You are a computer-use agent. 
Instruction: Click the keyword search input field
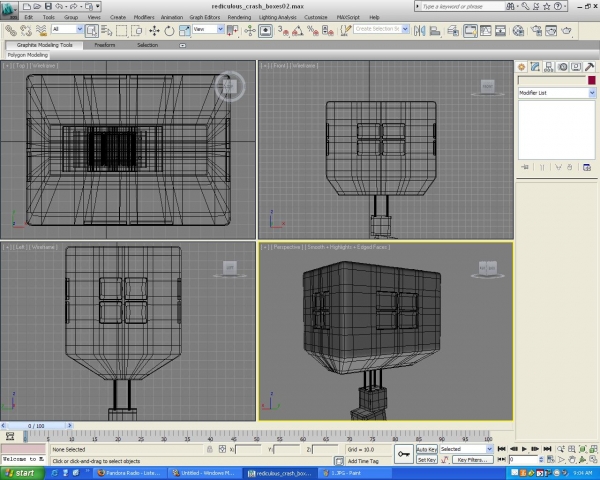tap(460, 6)
